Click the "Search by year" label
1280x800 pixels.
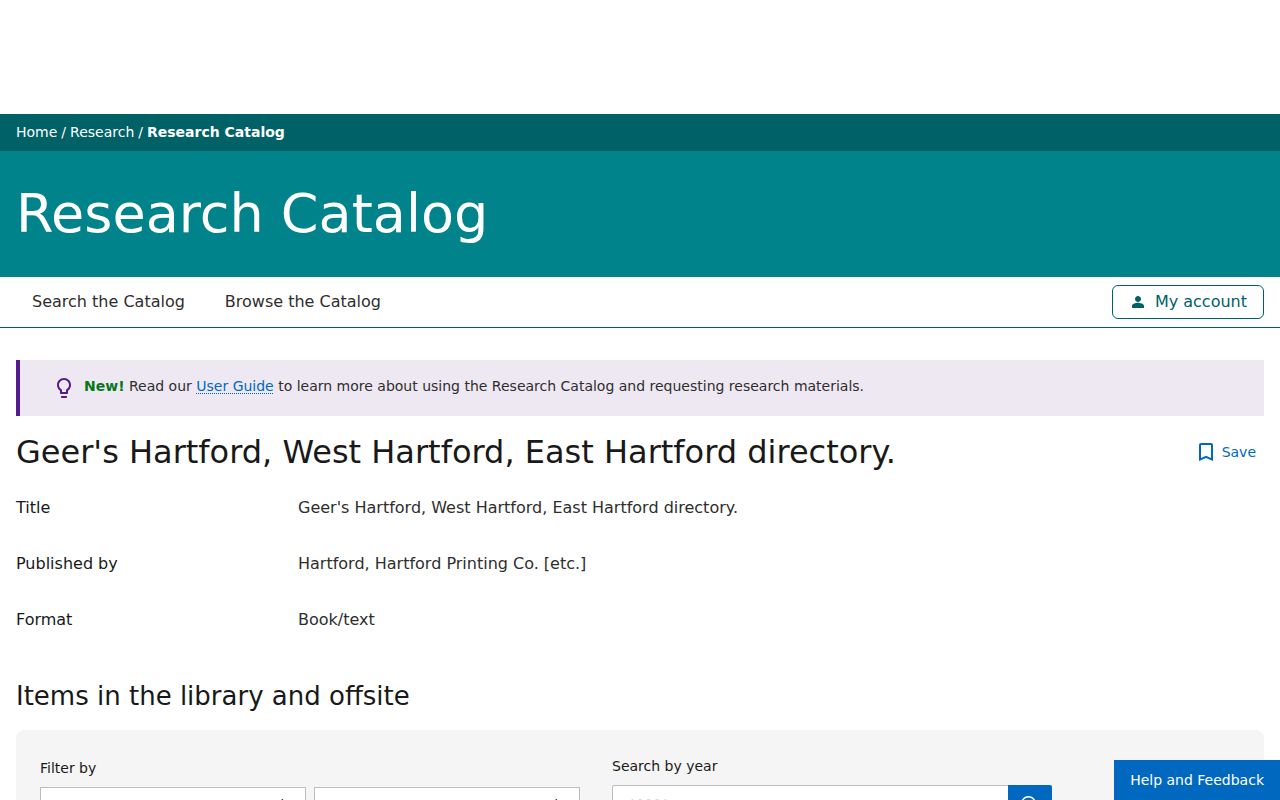click(665, 766)
